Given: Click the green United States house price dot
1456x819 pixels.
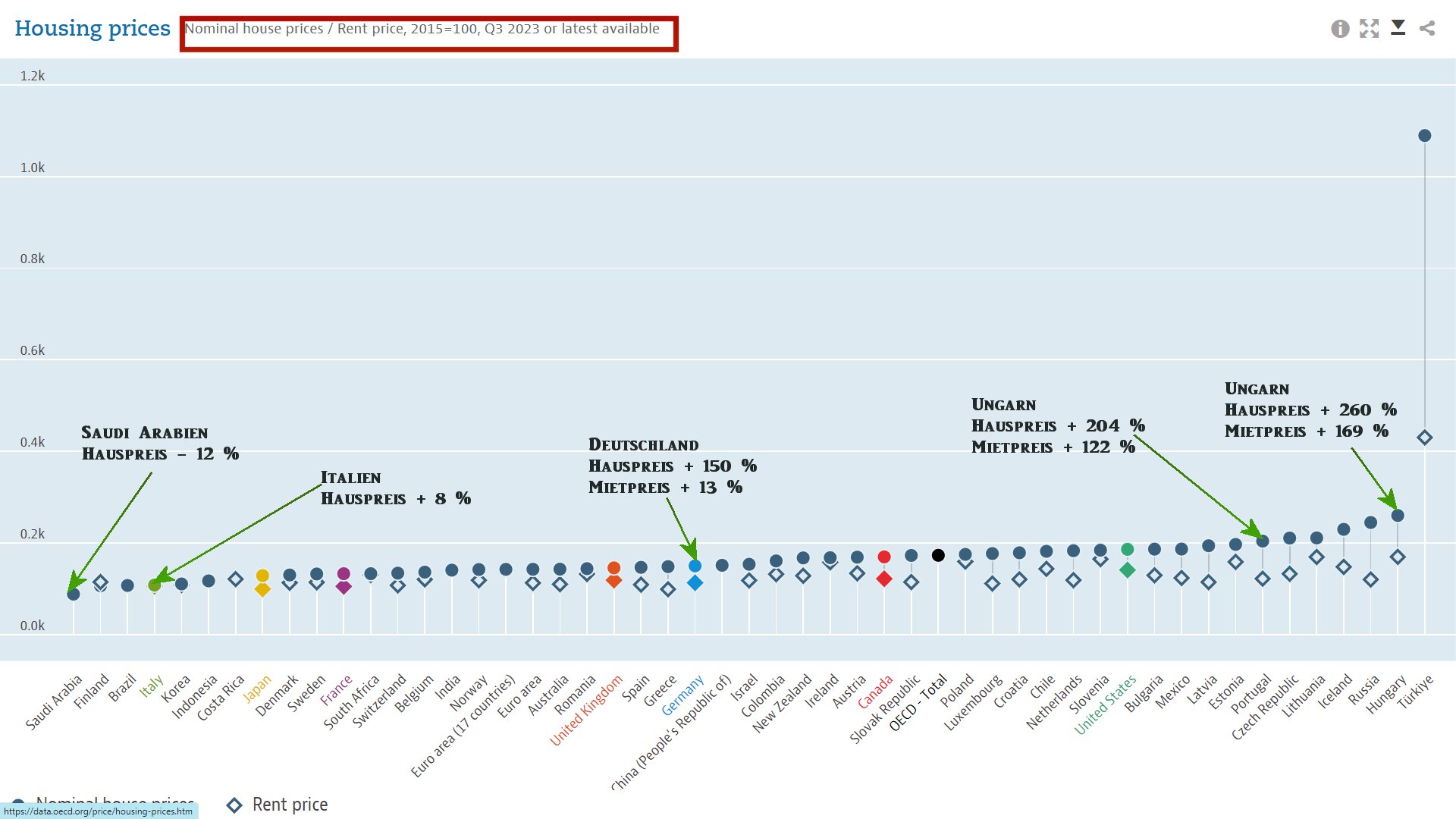Looking at the screenshot, I should 1127,550.
